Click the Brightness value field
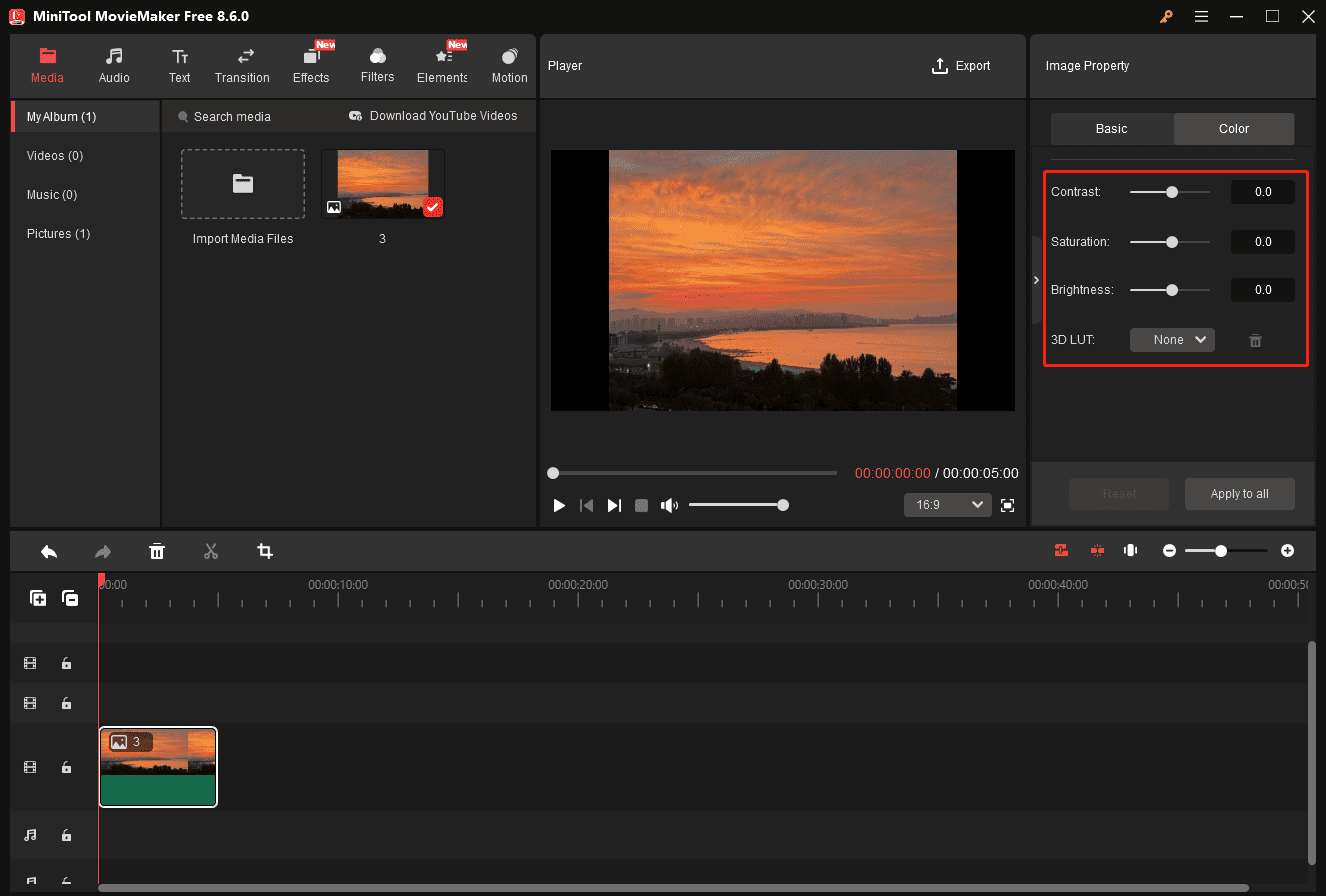 point(1263,290)
